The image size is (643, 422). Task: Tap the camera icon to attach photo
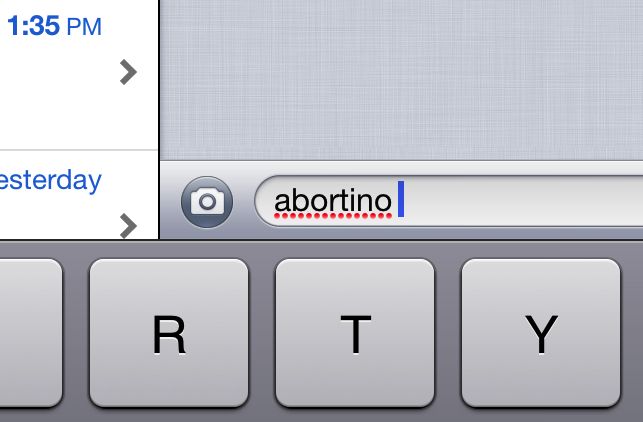pos(207,202)
